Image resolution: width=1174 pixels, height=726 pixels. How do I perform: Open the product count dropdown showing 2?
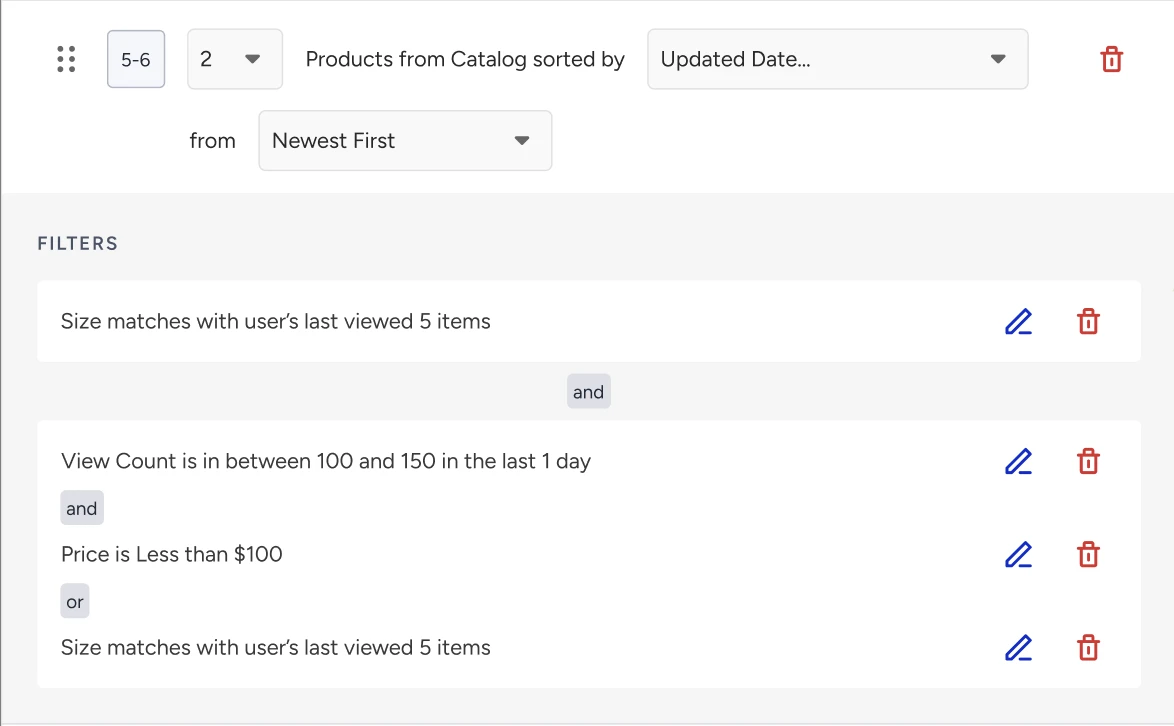(234, 59)
